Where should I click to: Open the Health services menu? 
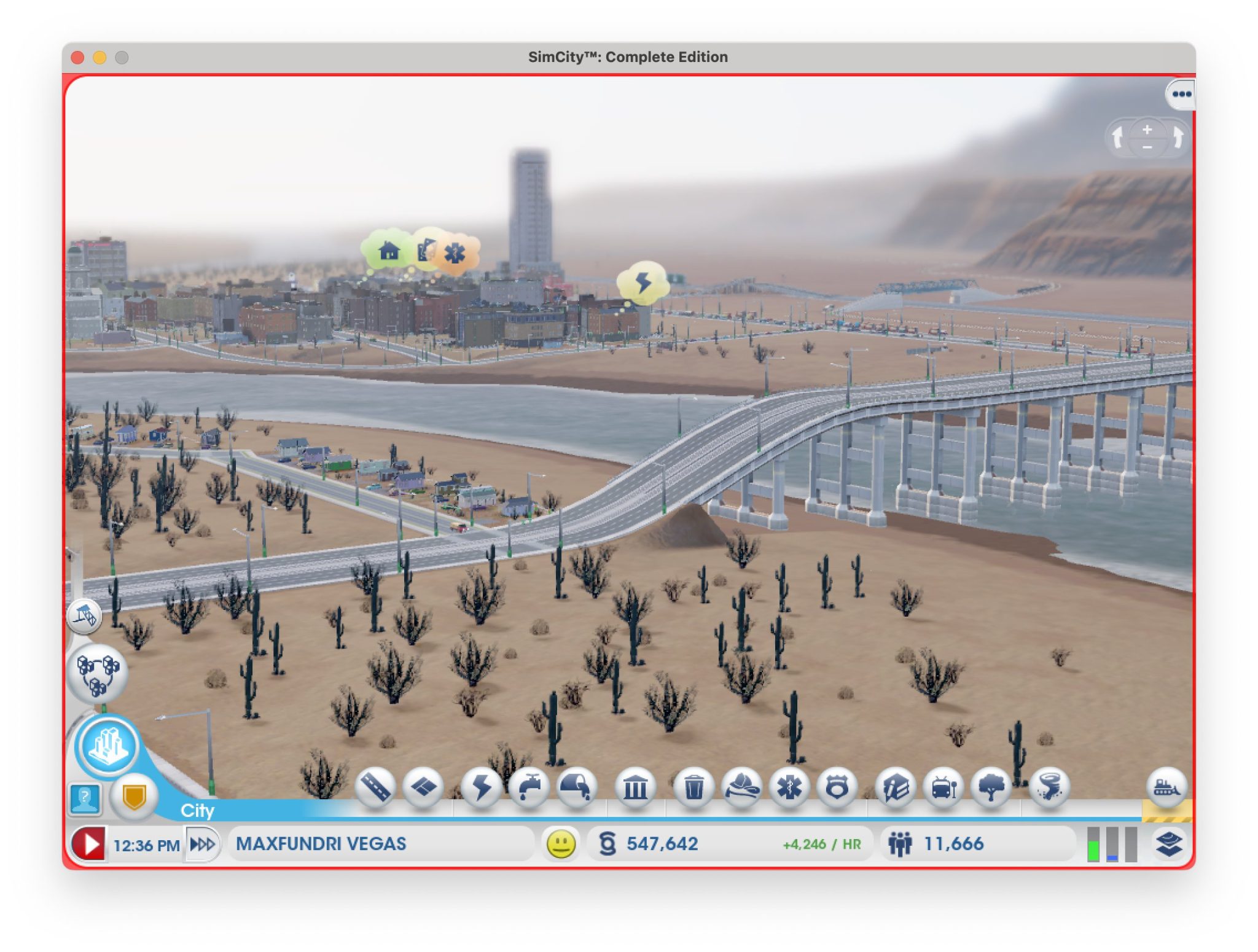[x=789, y=786]
